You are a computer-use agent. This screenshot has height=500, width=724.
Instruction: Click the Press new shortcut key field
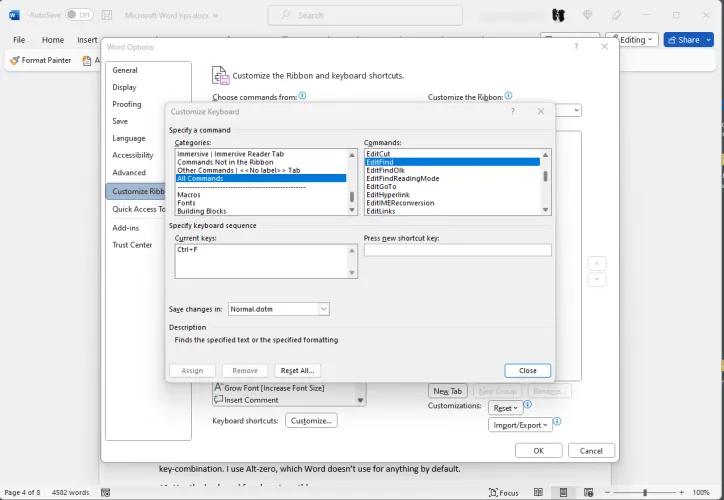point(457,250)
